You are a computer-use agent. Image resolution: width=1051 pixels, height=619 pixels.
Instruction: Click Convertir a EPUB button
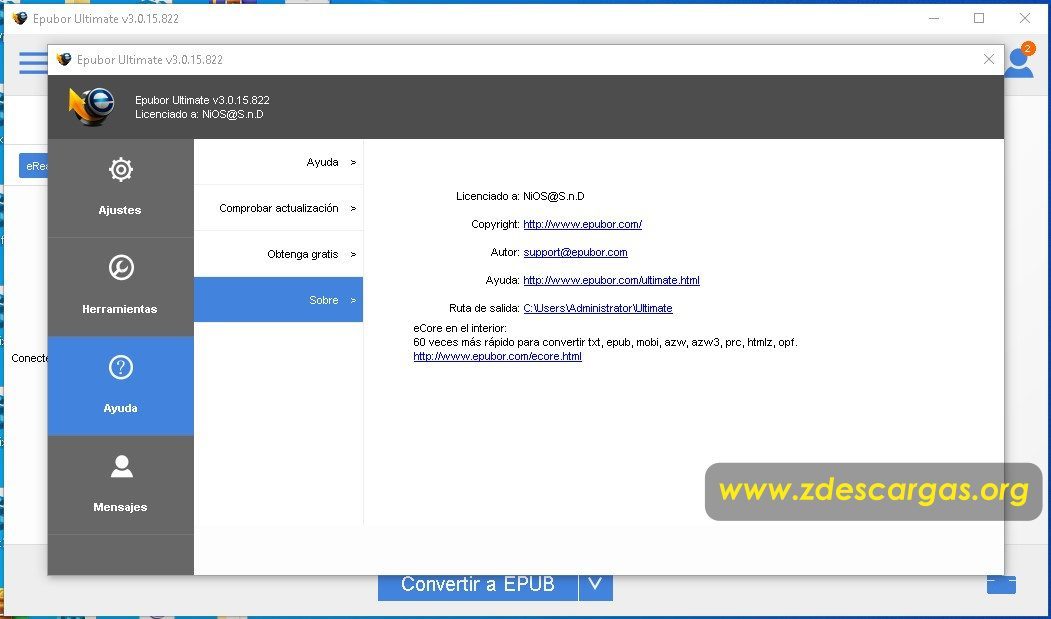point(478,585)
